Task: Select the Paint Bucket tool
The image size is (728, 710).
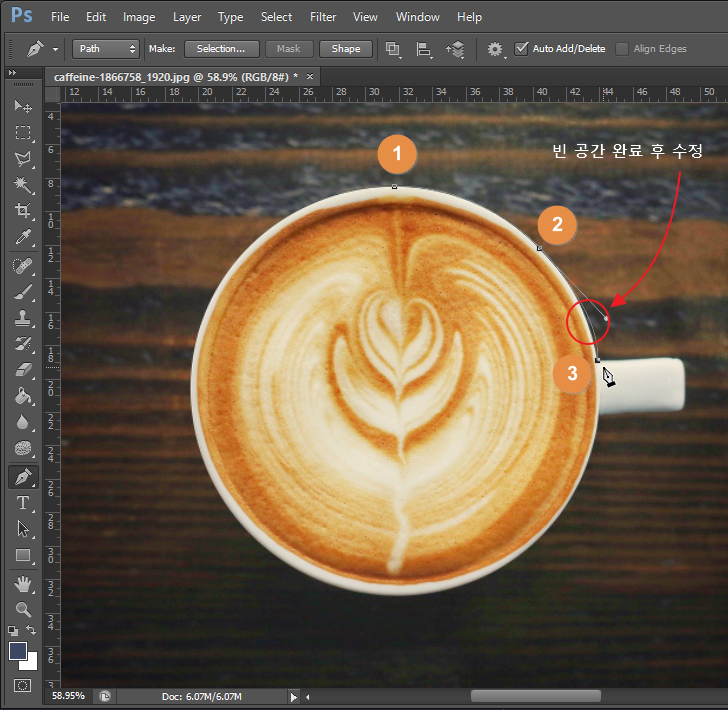Action: pos(22,396)
